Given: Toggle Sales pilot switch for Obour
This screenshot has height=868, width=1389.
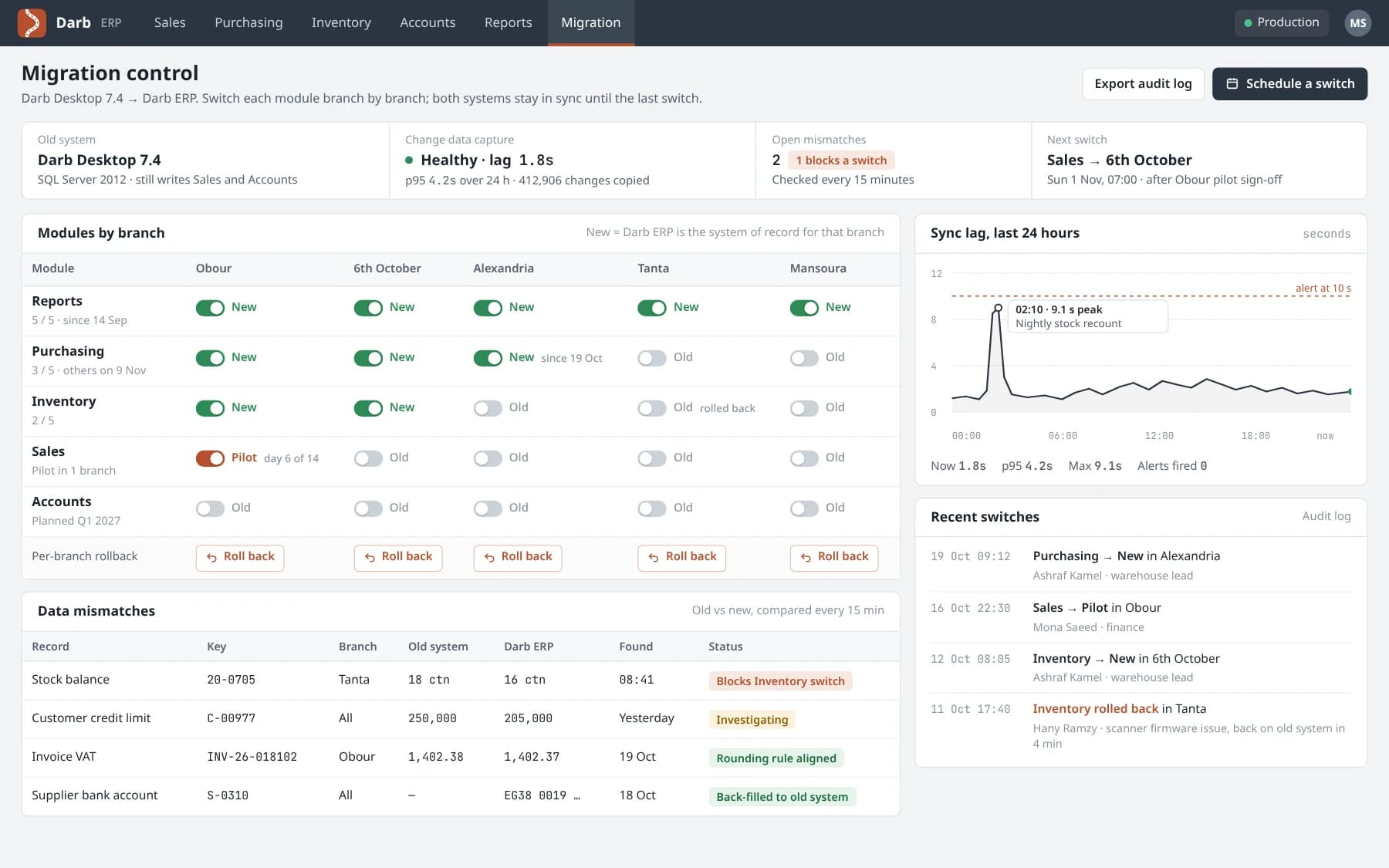Looking at the screenshot, I should coord(210,458).
